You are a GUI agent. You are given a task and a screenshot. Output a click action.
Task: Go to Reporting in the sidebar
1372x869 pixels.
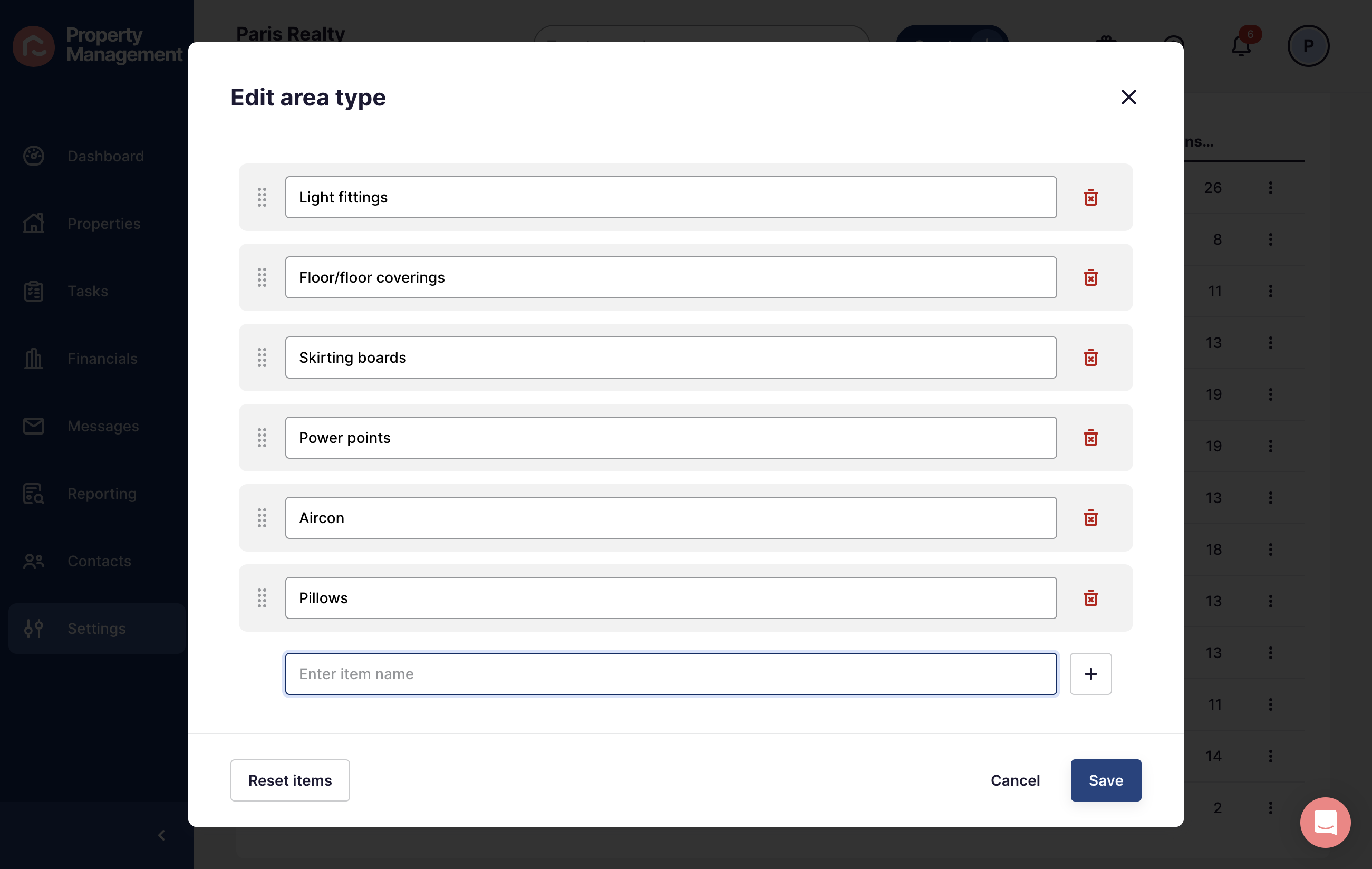tap(97, 494)
